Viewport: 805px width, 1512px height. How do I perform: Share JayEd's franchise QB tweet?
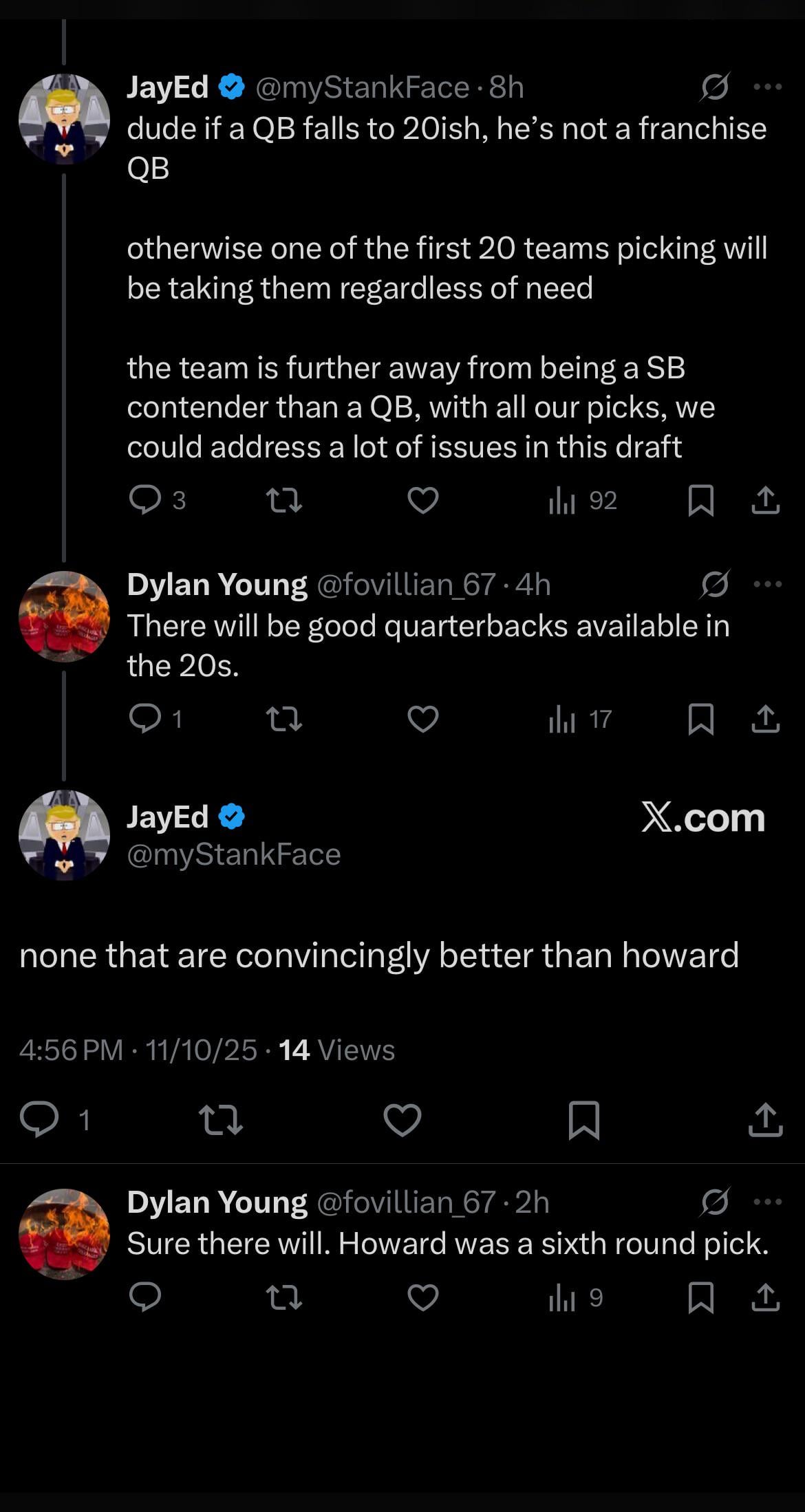pos(765,500)
